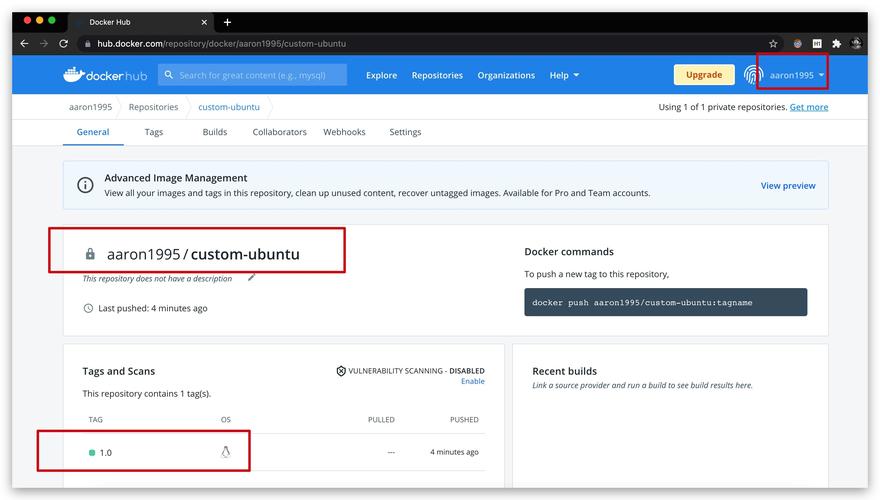Go forward with the browser arrow

[x=44, y=43]
